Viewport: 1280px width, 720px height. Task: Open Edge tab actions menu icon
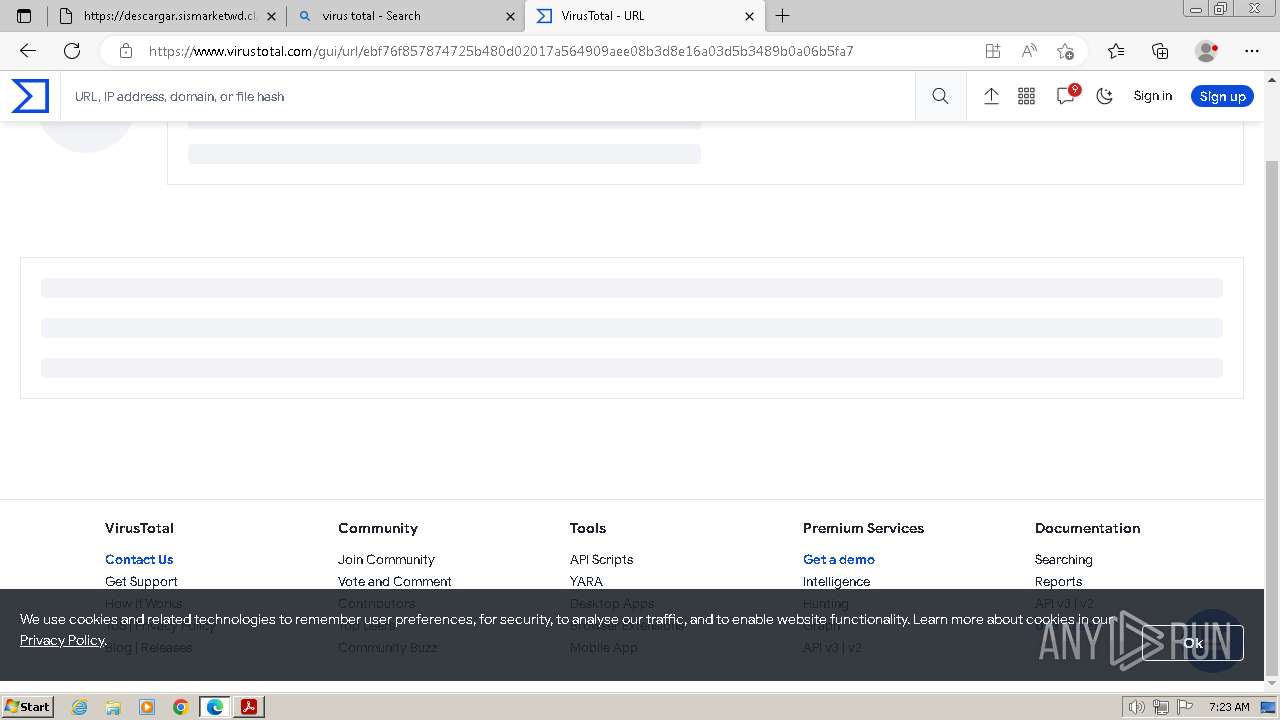[24, 16]
